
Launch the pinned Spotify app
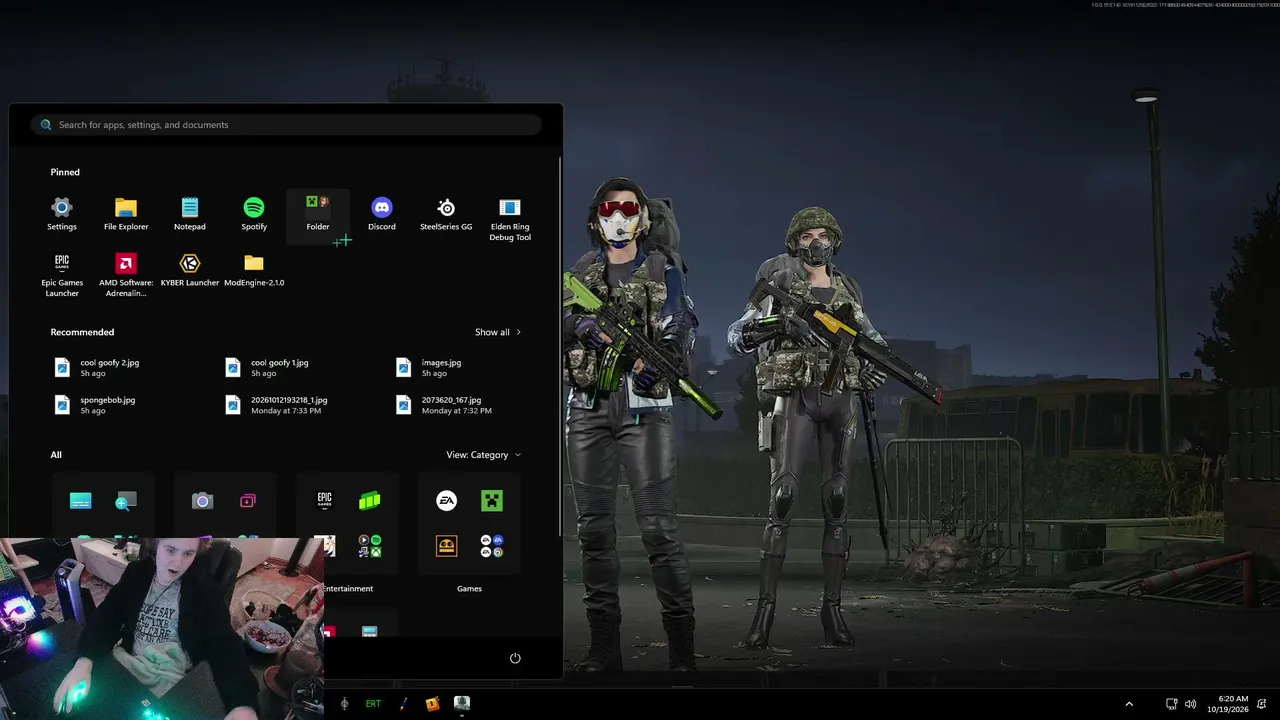(x=254, y=214)
